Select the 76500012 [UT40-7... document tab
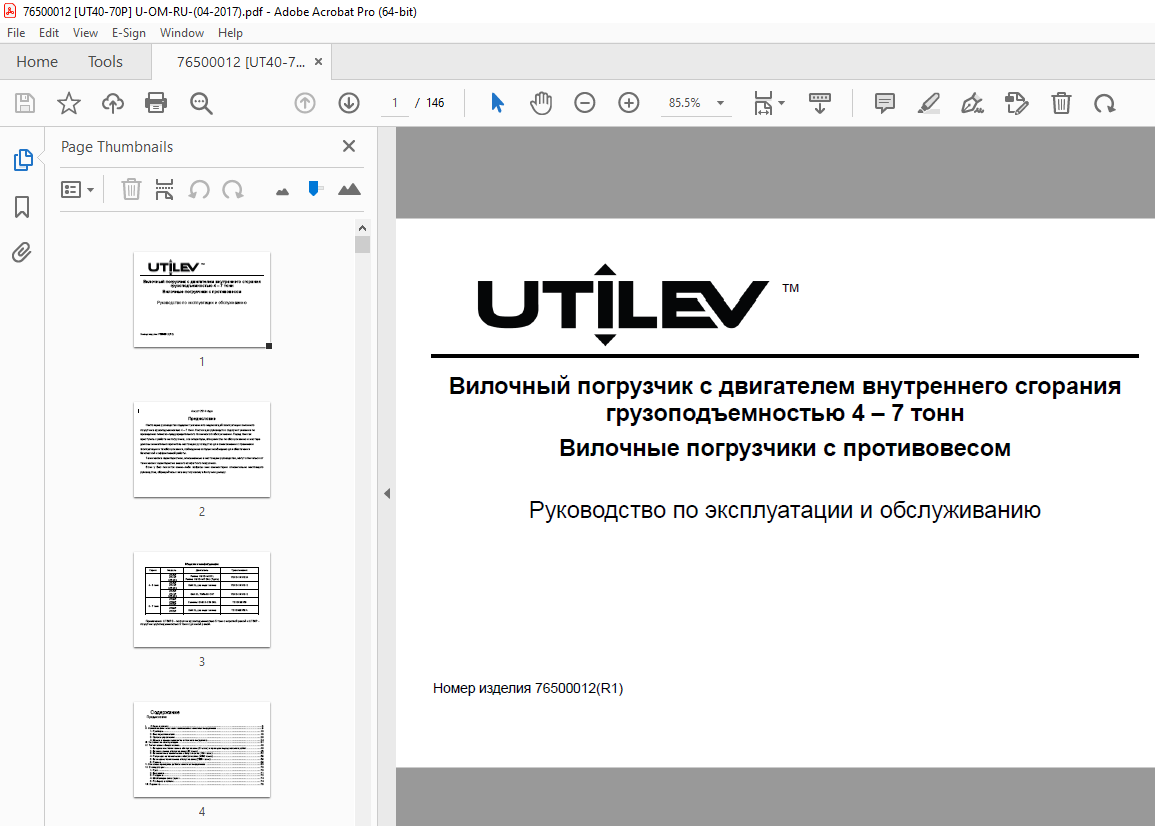1155x826 pixels. pos(240,62)
